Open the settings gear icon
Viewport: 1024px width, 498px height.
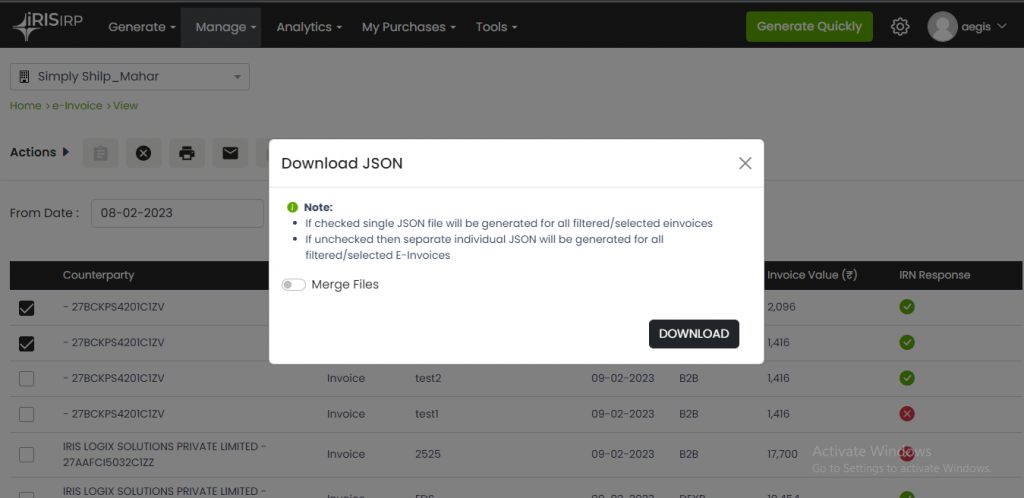[900, 27]
